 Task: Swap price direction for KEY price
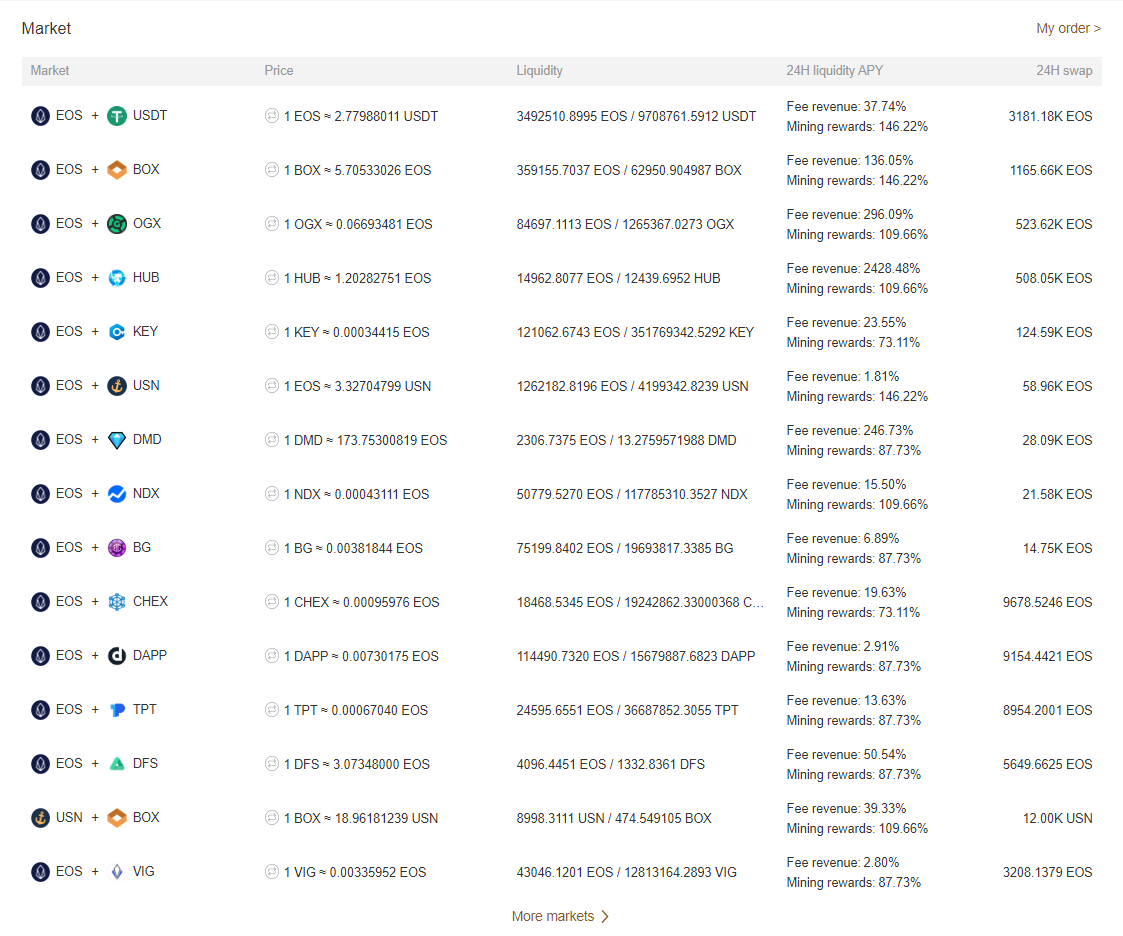271,332
